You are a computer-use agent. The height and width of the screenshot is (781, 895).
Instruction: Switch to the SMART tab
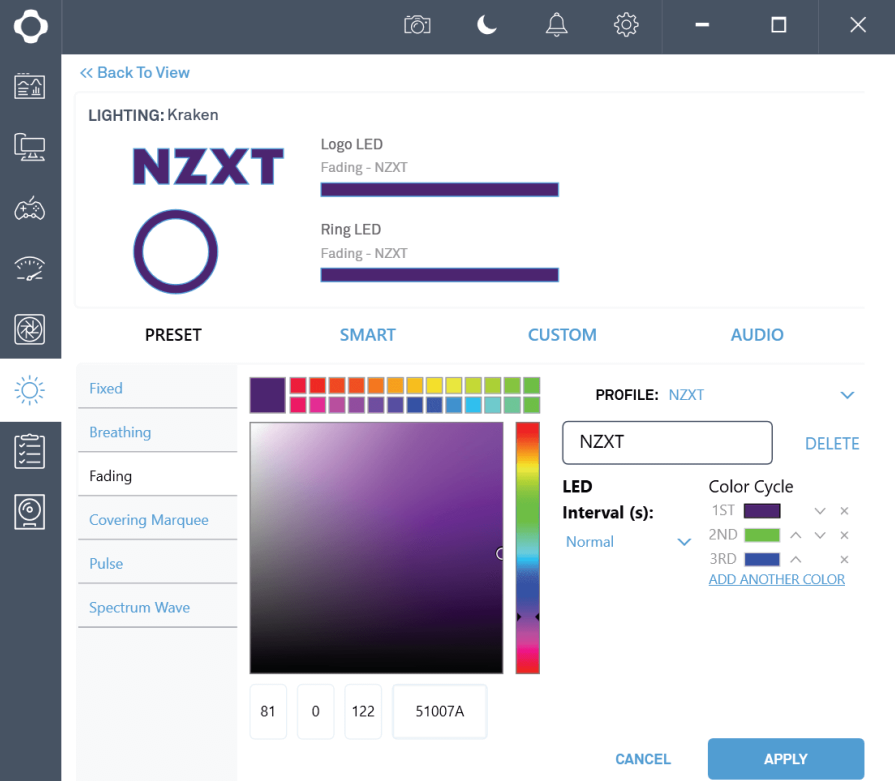click(x=368, y=335)
